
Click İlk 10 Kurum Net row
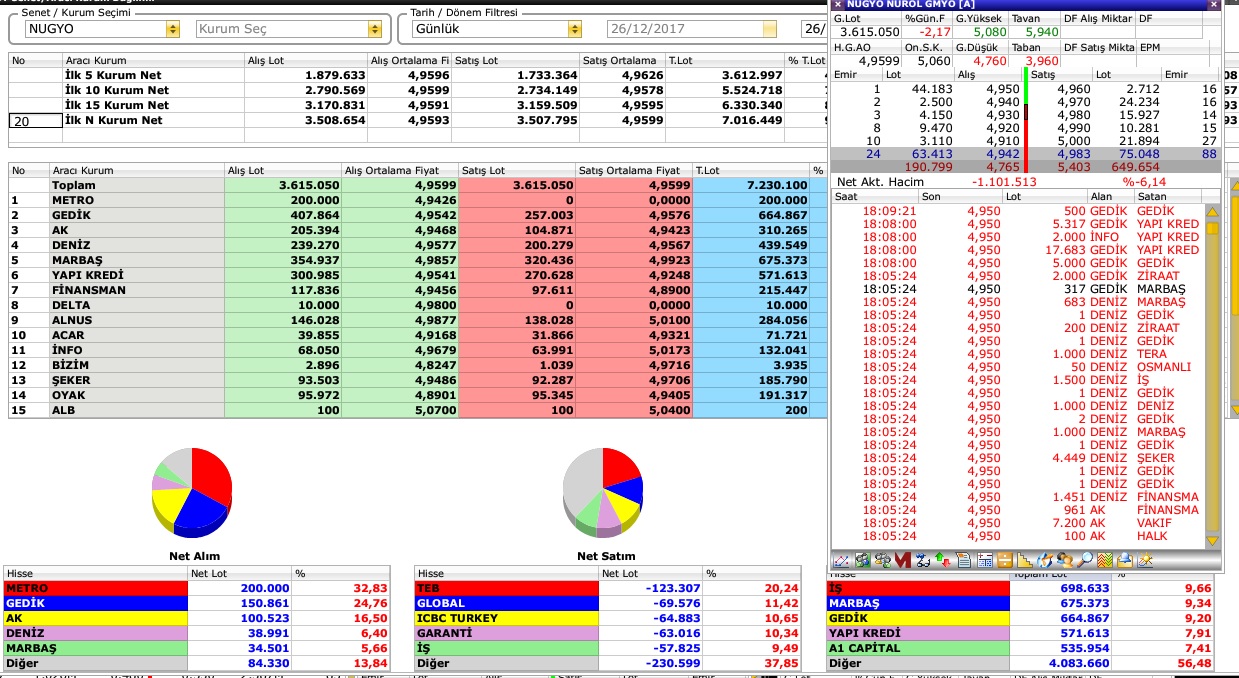pos(418,91)
